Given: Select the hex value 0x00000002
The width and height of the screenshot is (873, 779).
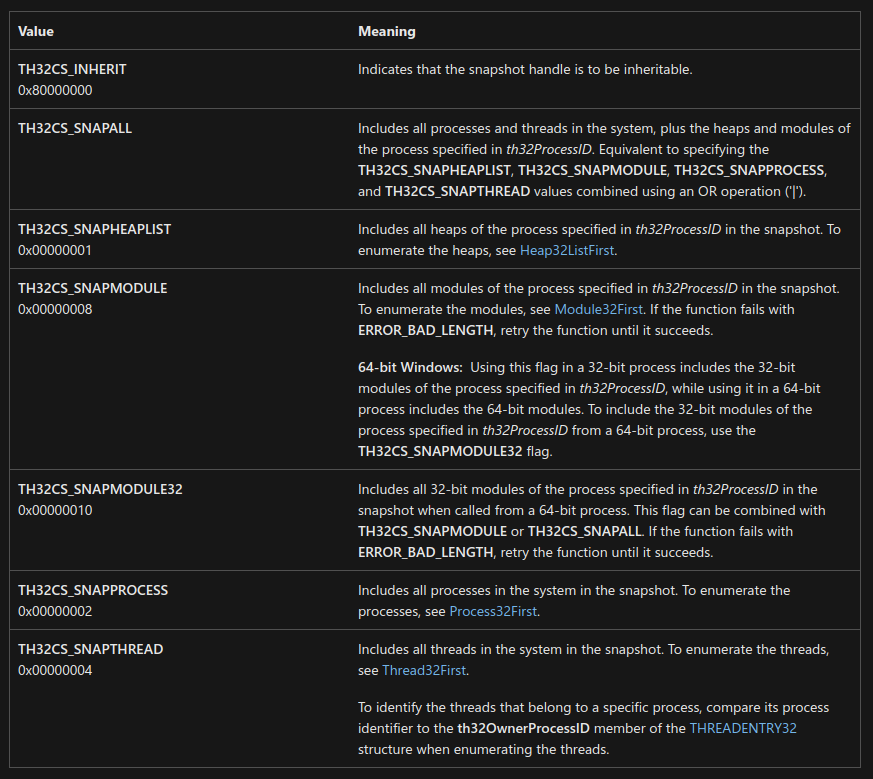Looking at the screenshot, I should pos(55,611).
